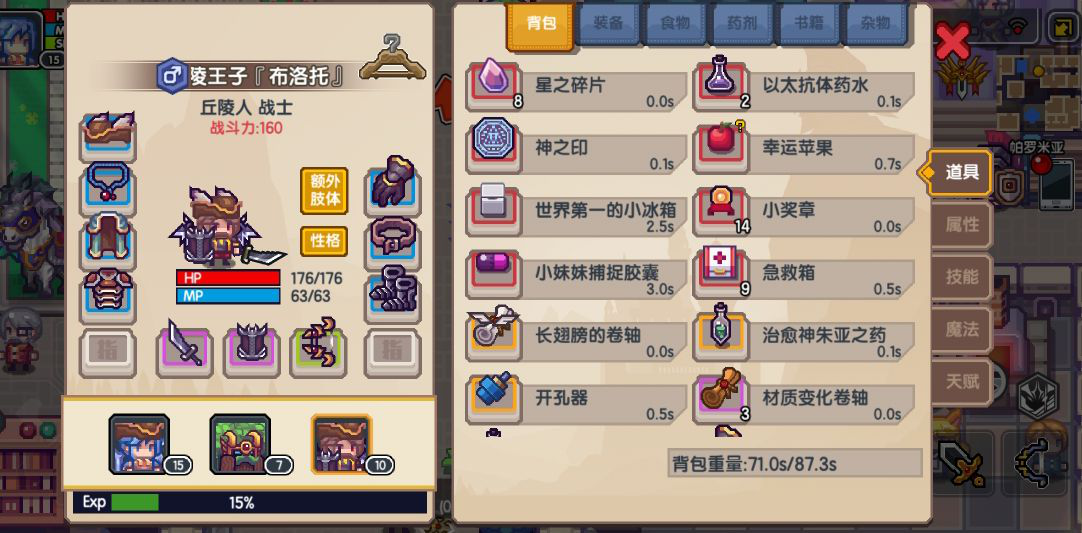Open the 属性 attributes side tab
The width and height of the screenshot is (1082, 533).
coord(962,224)
